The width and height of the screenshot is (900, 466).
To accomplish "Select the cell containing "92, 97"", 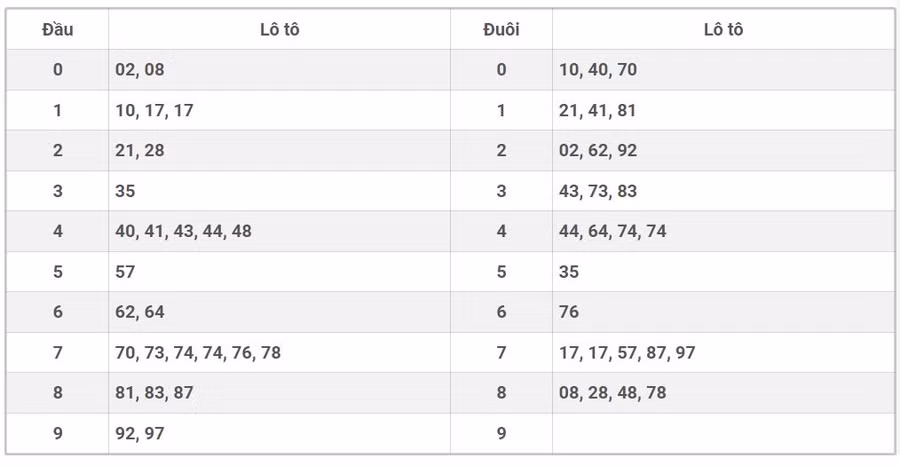I will tap(140, 433).
